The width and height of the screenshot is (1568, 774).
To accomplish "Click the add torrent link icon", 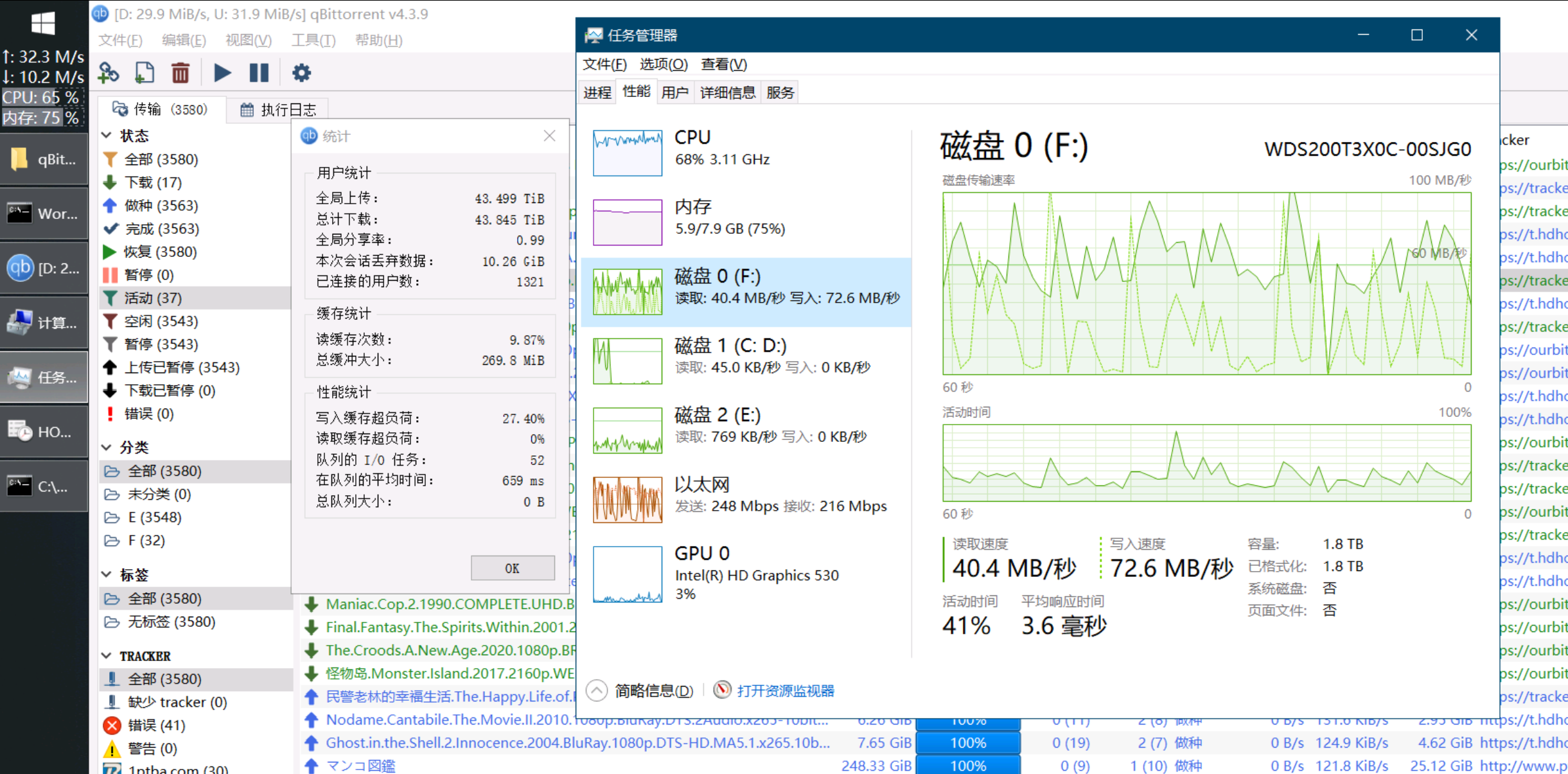I will pyautogui.click(x=108, y=73).
